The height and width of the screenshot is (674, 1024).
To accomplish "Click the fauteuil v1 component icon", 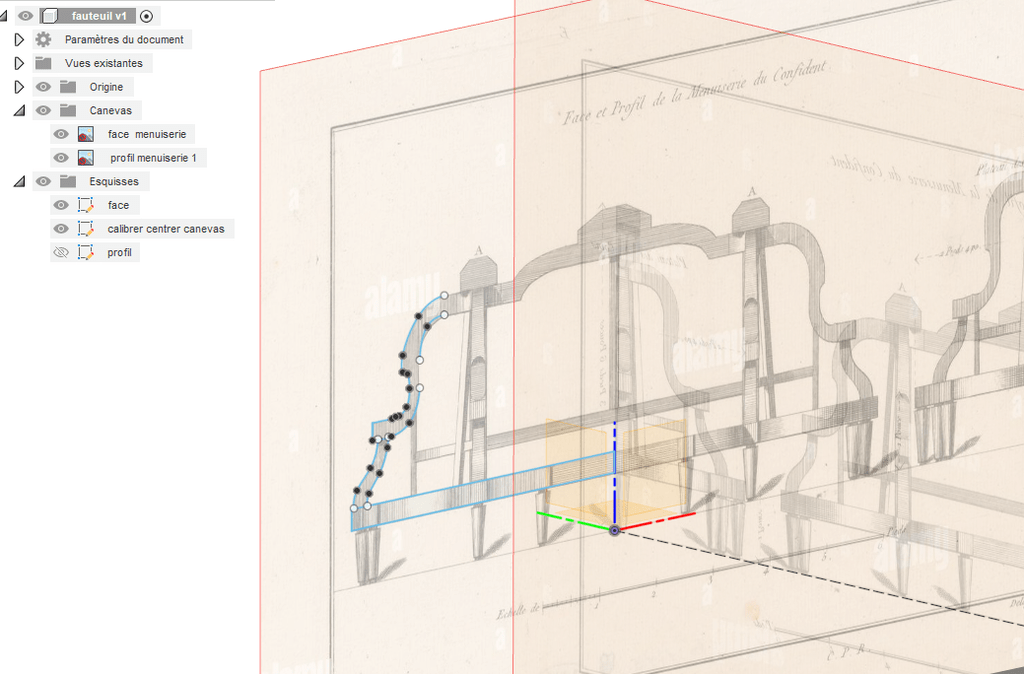I will (50, 16).
